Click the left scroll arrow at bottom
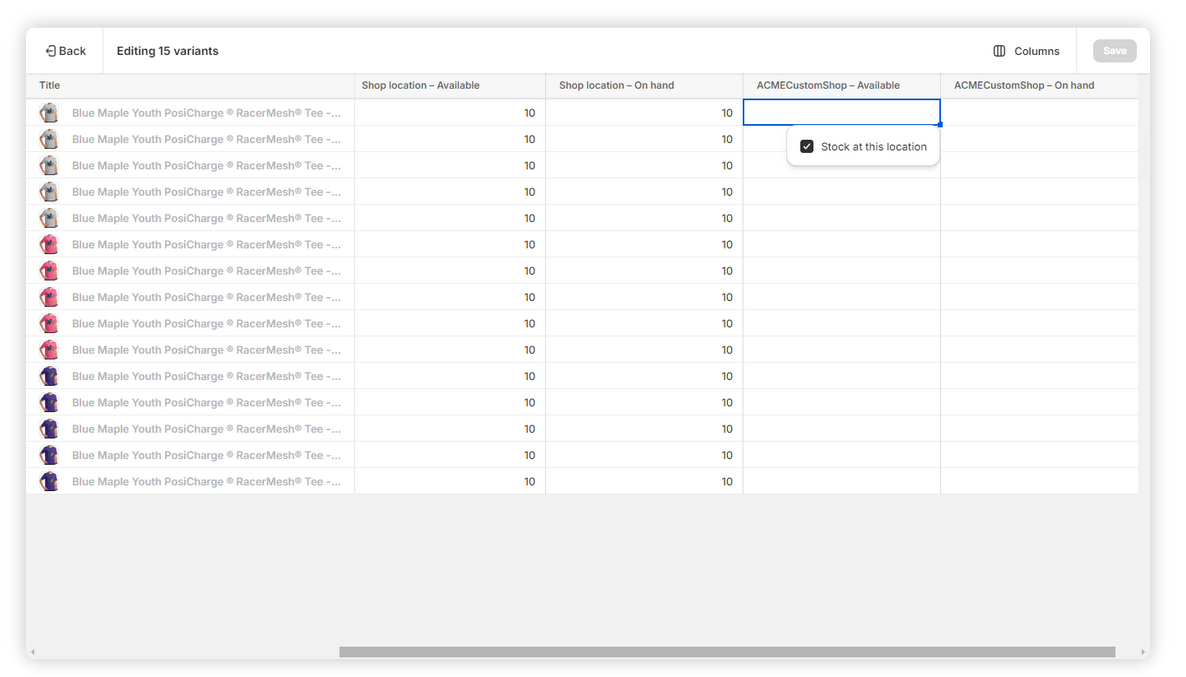 click(32, 652)
